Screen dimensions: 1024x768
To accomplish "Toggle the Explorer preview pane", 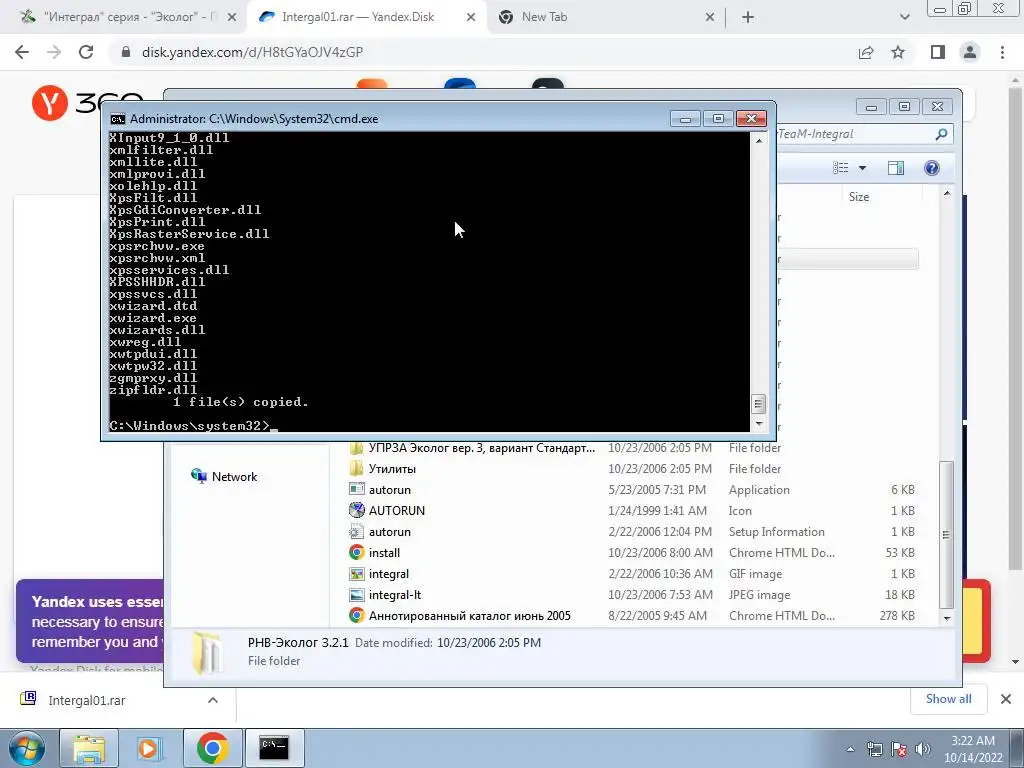I will (896, 168).
